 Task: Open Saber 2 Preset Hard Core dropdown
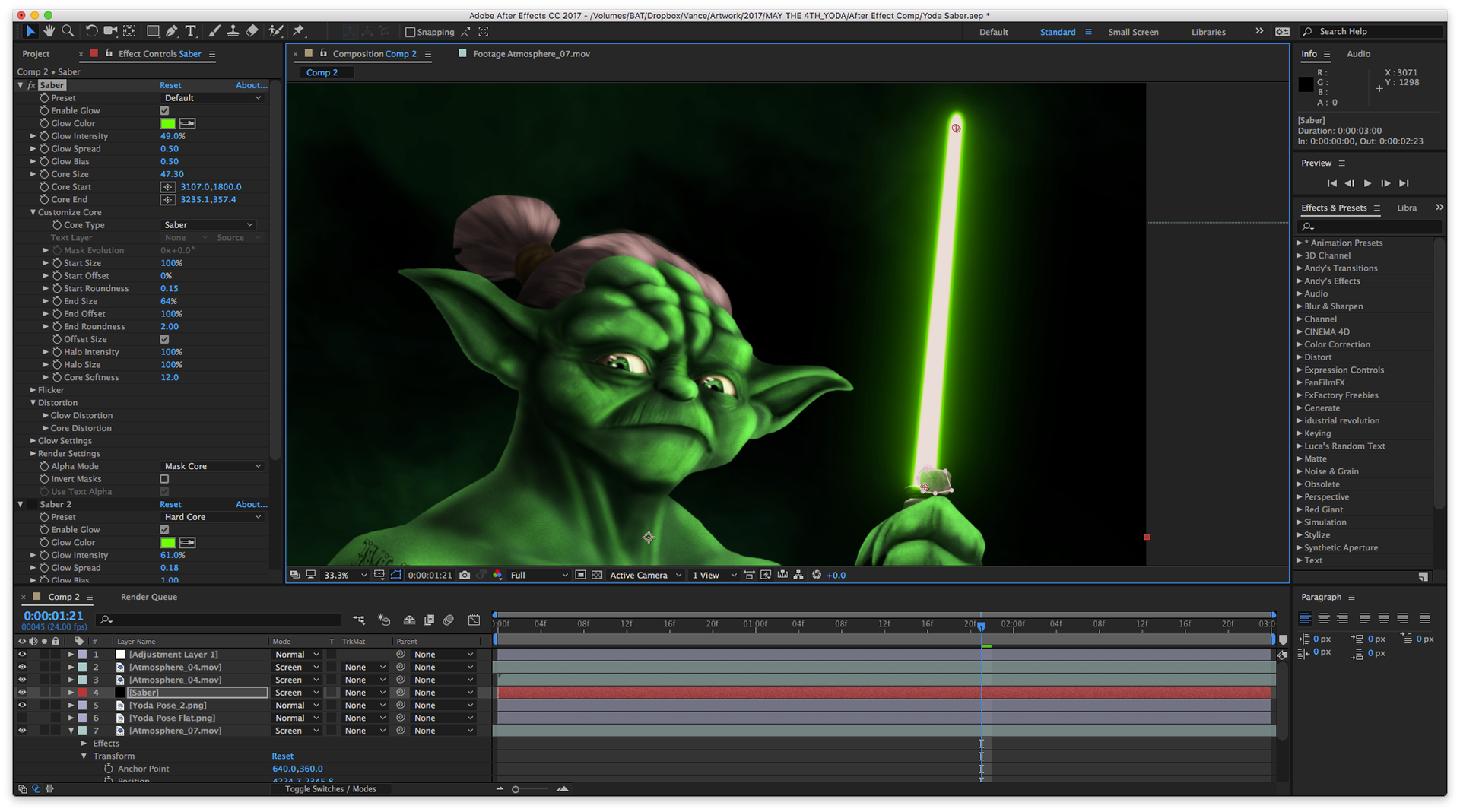212,518
